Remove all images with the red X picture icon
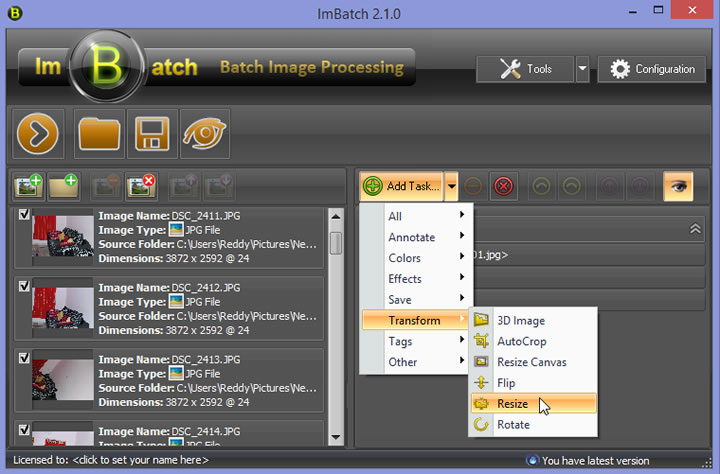This screenshot has width=720, height=474. click(x=142, y=186)
